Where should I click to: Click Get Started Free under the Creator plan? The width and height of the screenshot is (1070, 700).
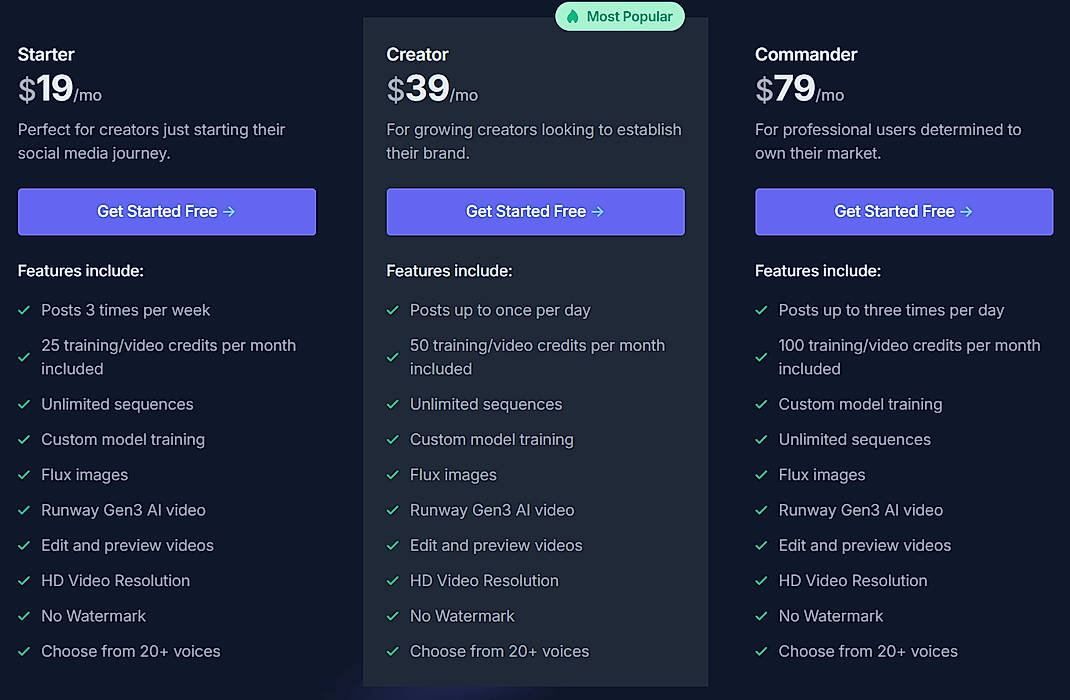point(535,211)
